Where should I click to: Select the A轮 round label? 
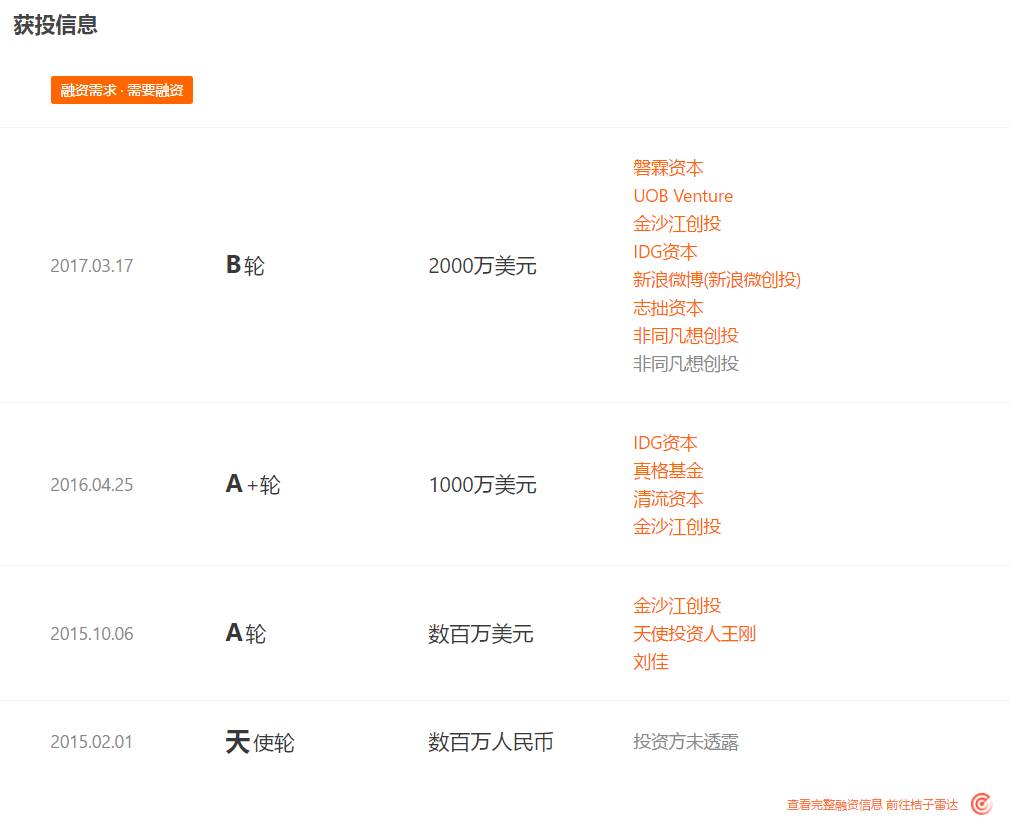click(x=246, y=633)
